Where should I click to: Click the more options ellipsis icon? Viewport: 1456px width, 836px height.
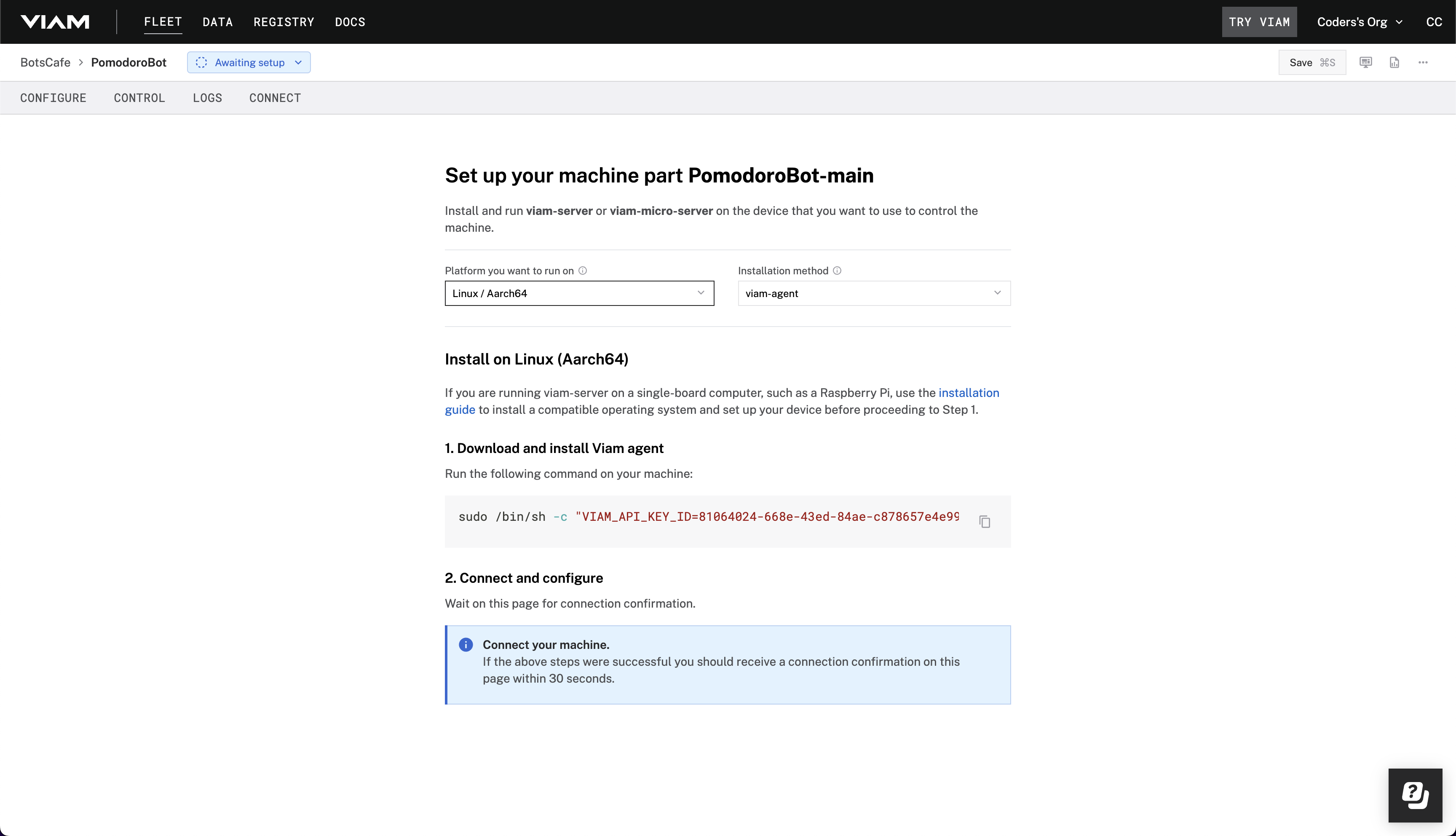[x=1423, y=62]
